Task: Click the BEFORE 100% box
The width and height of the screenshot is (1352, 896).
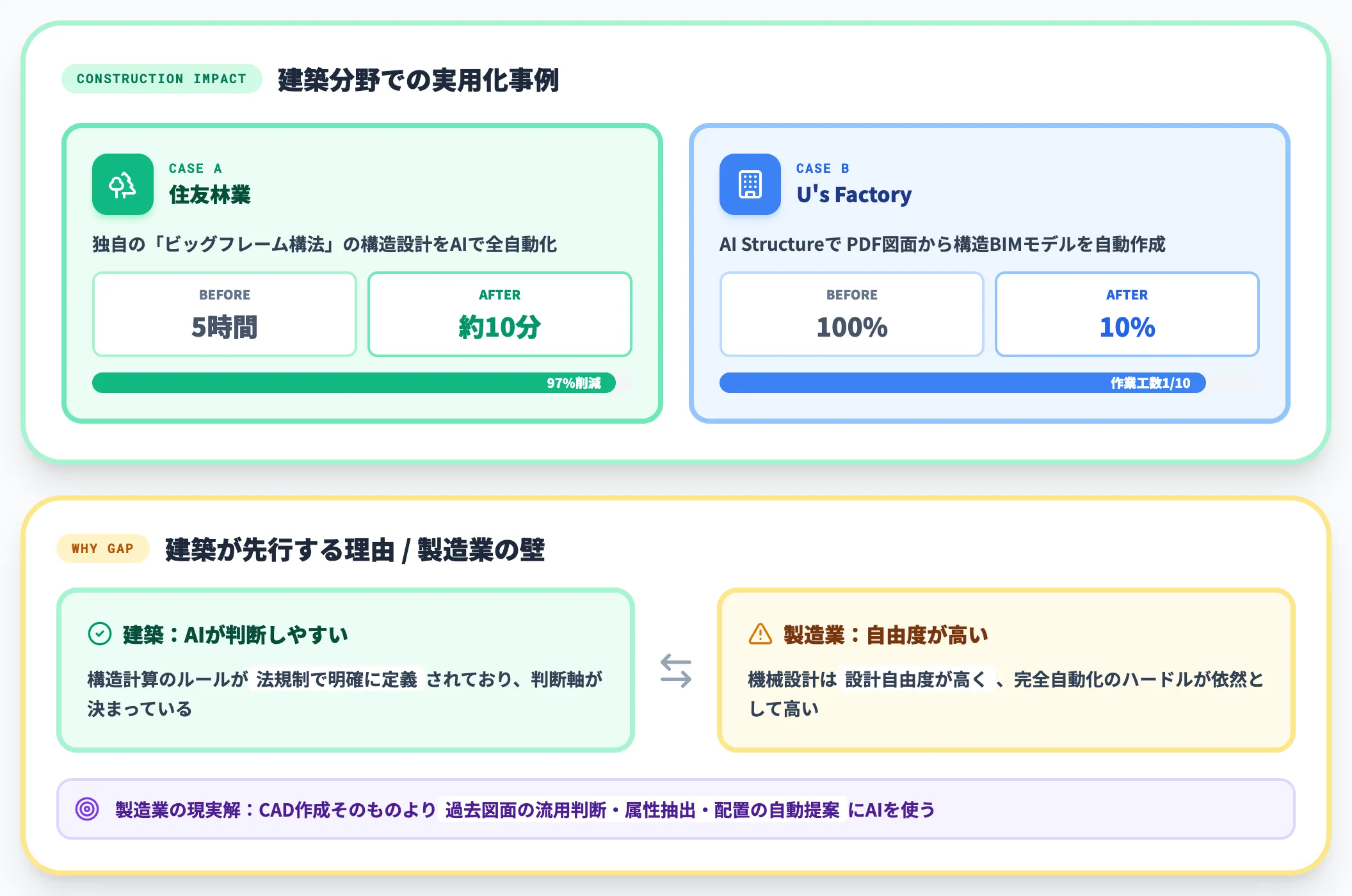Action: 852,314
